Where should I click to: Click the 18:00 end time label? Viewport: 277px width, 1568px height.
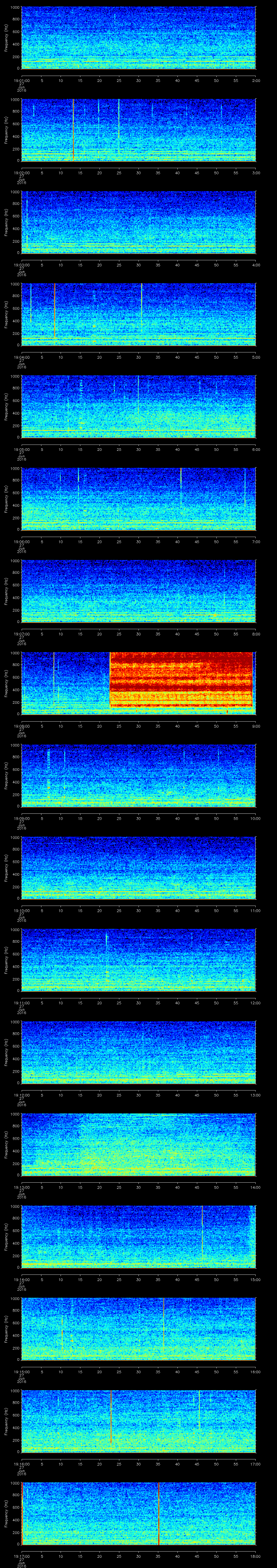pos(255,1556)
